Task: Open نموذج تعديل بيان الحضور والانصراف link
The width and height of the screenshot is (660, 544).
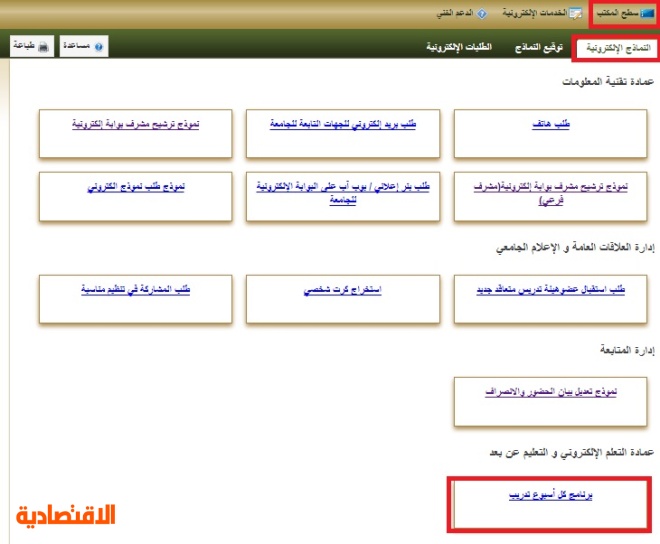Action: click(551, 392)
